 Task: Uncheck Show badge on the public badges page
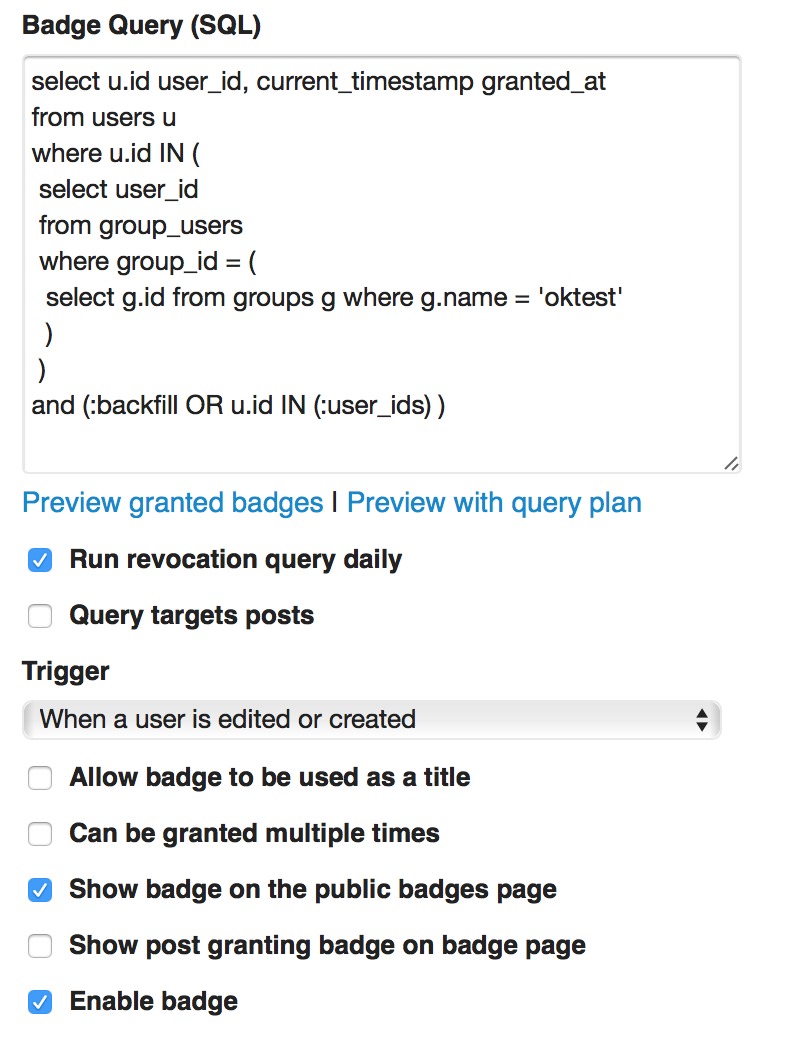pyautogui.click(x=40, y=890)
